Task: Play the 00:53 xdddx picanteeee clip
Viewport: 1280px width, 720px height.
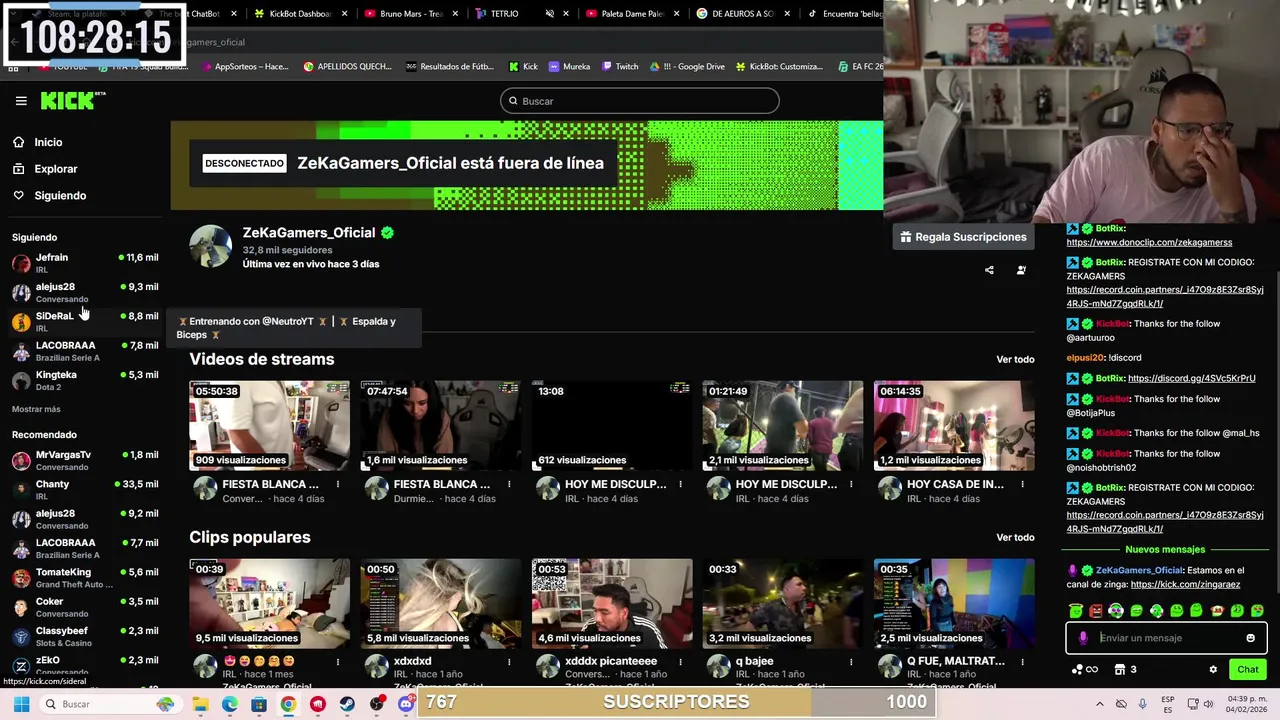Action: click(x=612, y=603)
